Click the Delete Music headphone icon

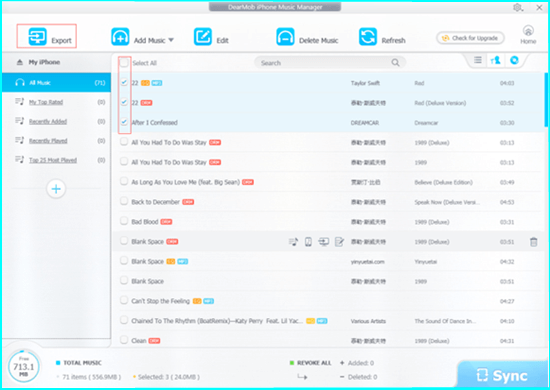[285, 36]
